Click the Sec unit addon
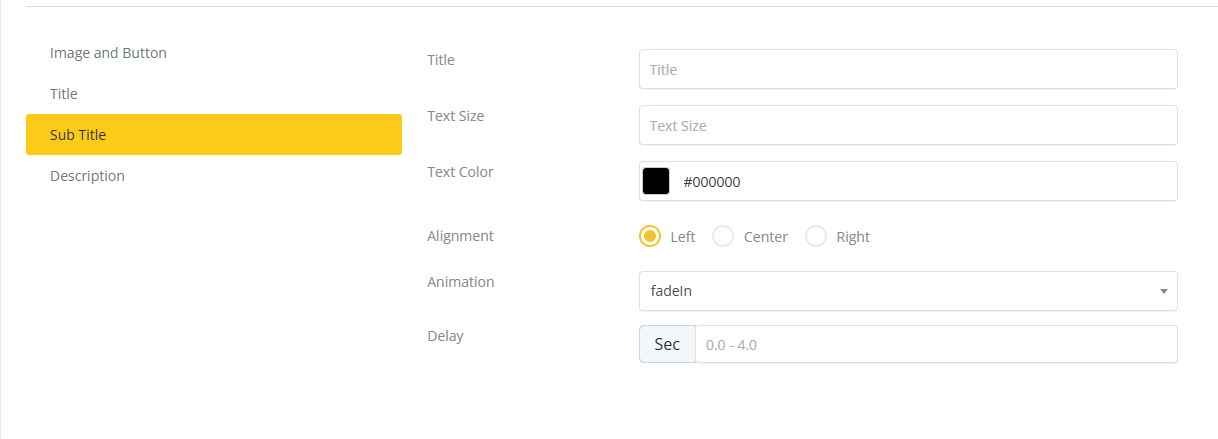 pos(667,344)
